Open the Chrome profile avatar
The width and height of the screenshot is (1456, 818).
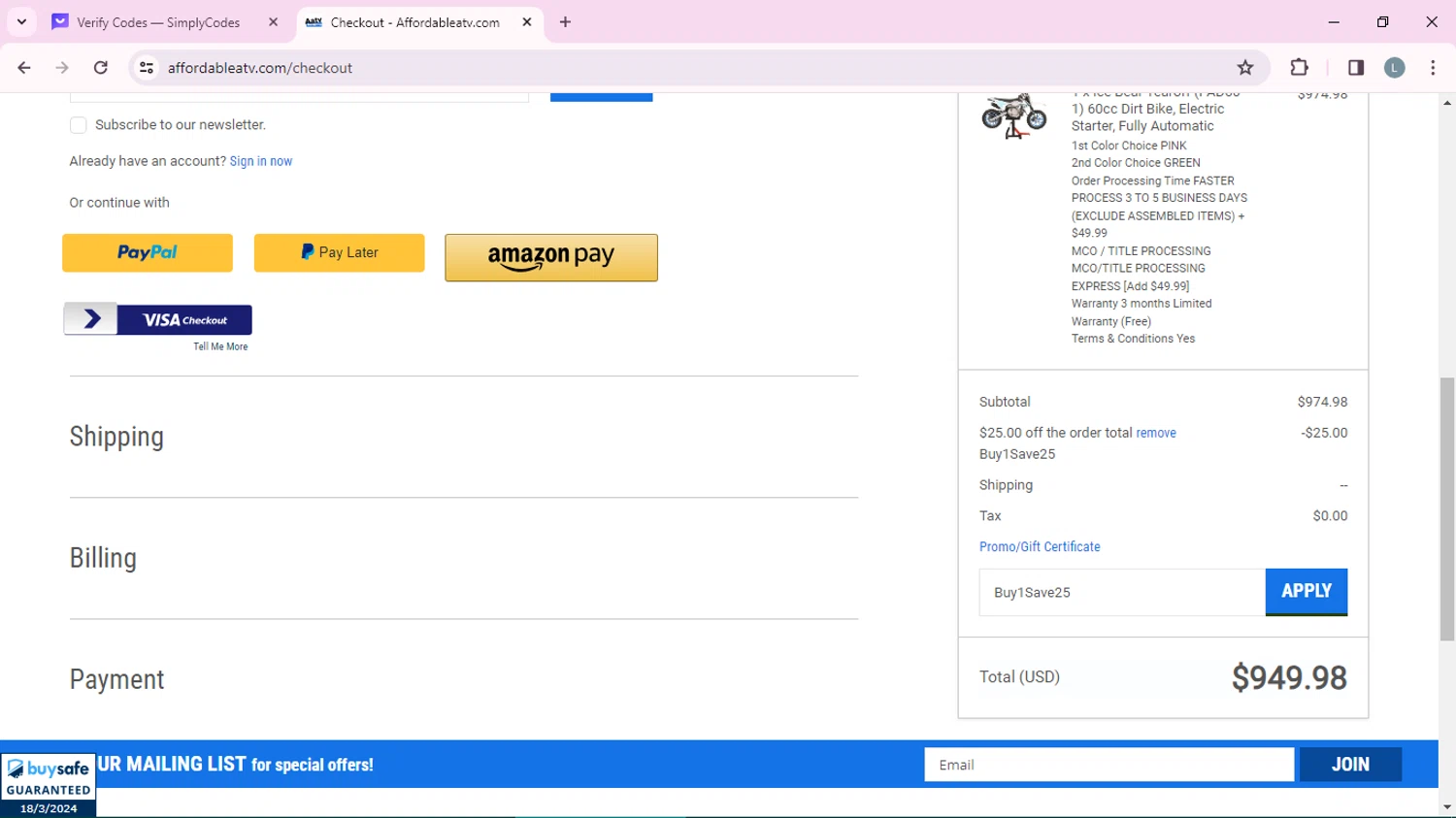click(x=1395, y=68)
